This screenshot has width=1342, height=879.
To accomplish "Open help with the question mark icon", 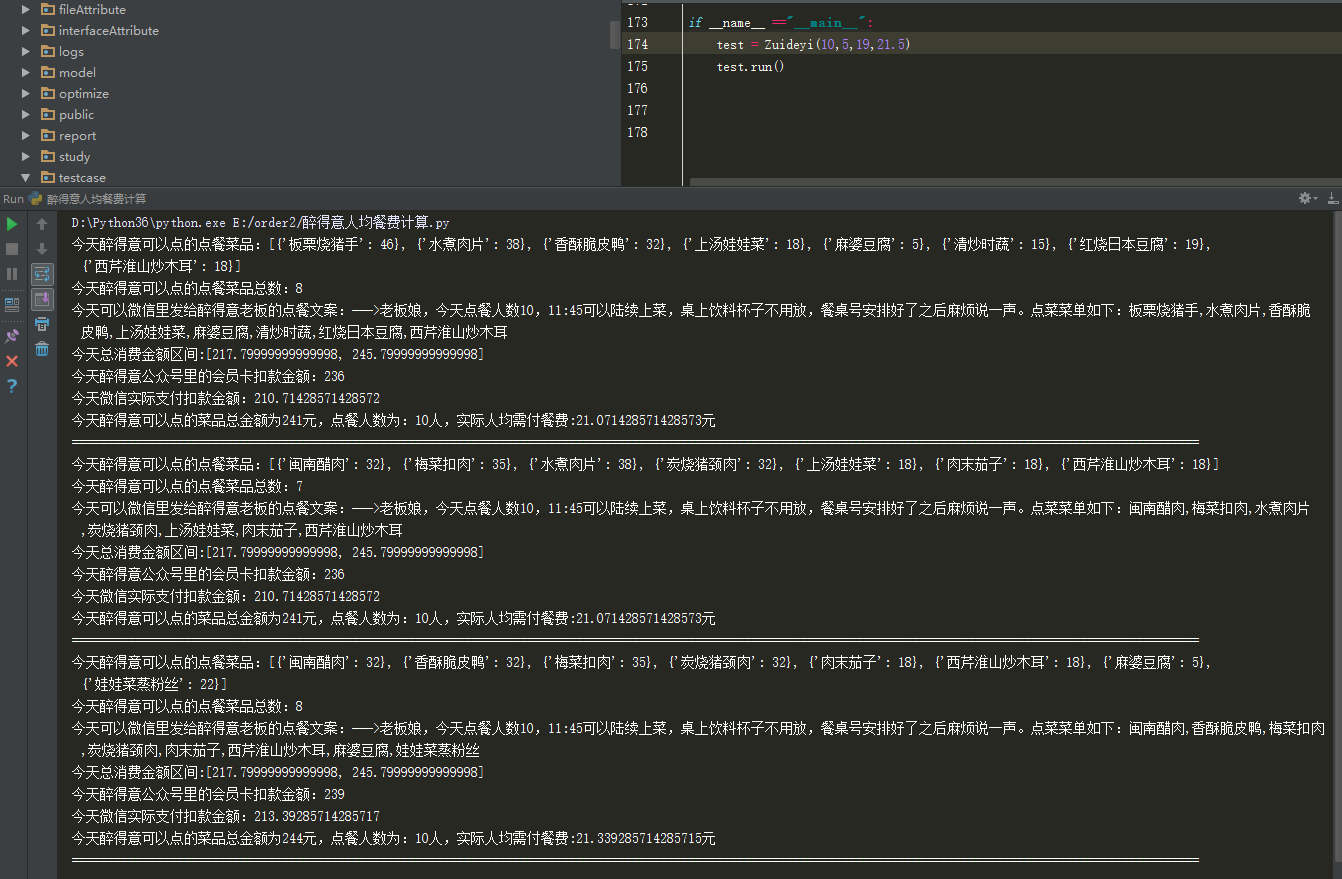I will 12,385.
